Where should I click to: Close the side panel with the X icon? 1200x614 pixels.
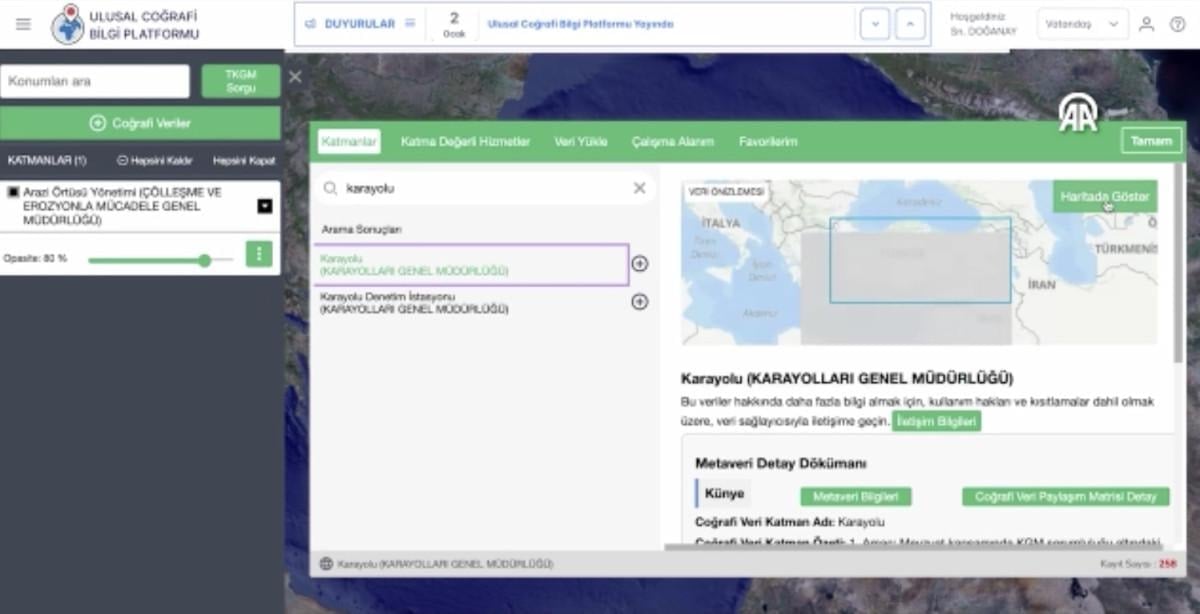[295, 76]
